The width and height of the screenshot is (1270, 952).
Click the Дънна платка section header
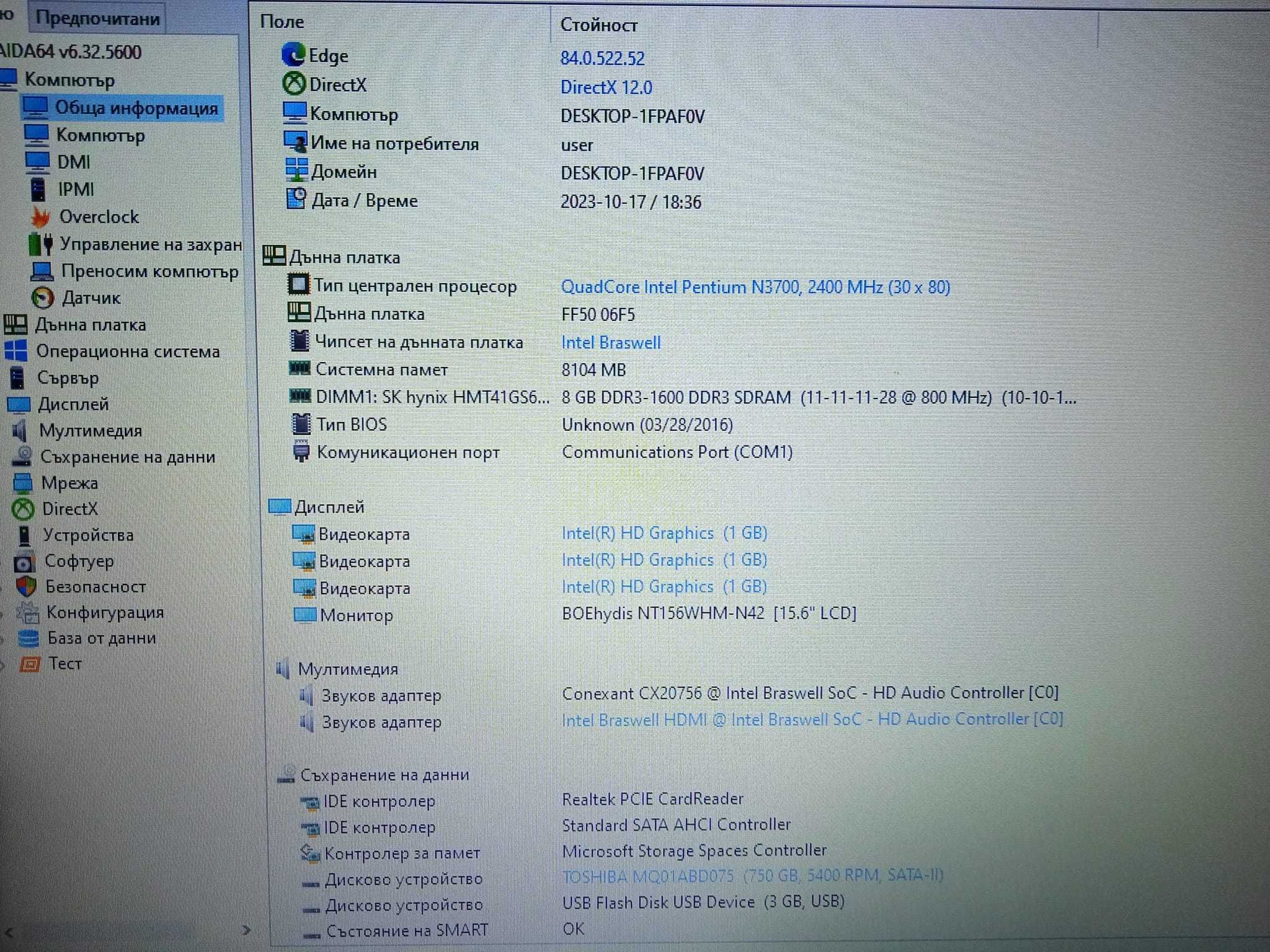pyautogui.click(x=332, y=257)
